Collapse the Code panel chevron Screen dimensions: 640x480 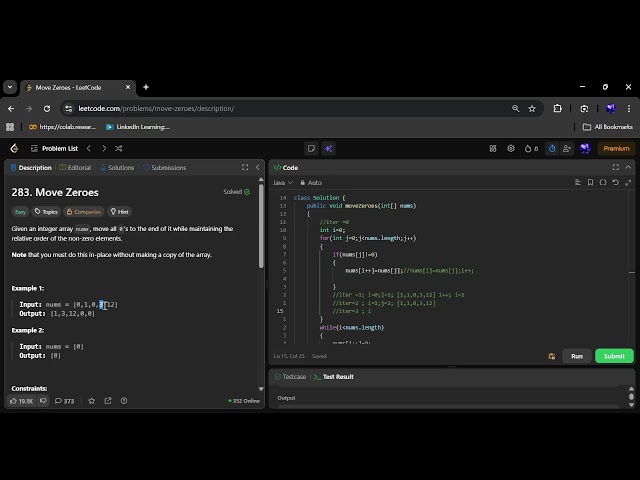629,167
